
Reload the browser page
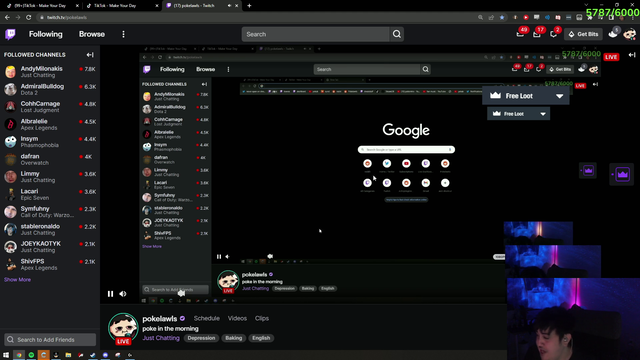(29, 17)
